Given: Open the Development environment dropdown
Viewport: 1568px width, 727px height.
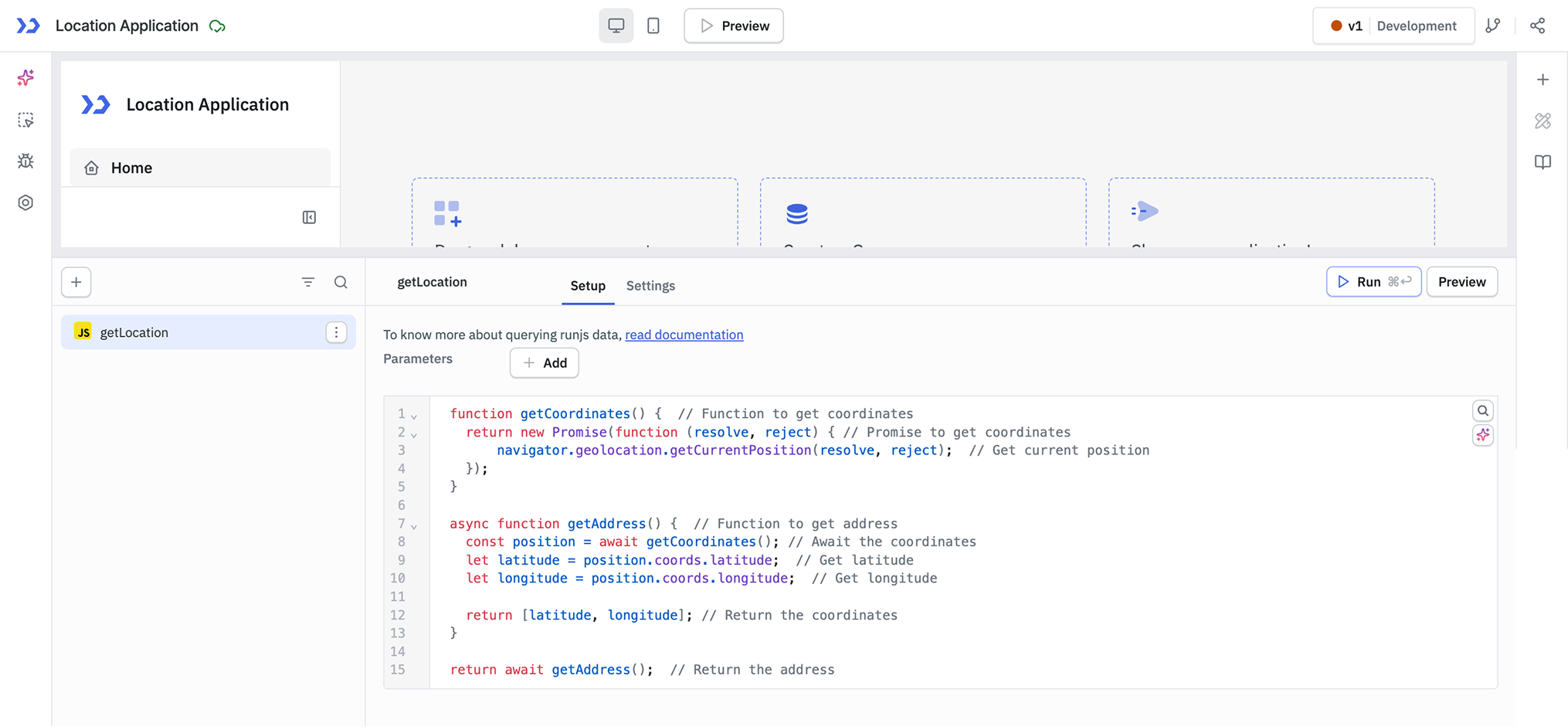Looking at the screenshot, I should (x=1417, y=25).
